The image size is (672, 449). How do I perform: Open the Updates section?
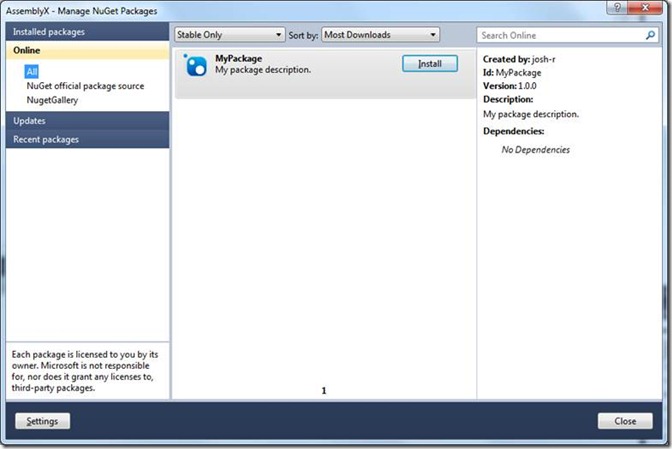click(x=87, y=121)
